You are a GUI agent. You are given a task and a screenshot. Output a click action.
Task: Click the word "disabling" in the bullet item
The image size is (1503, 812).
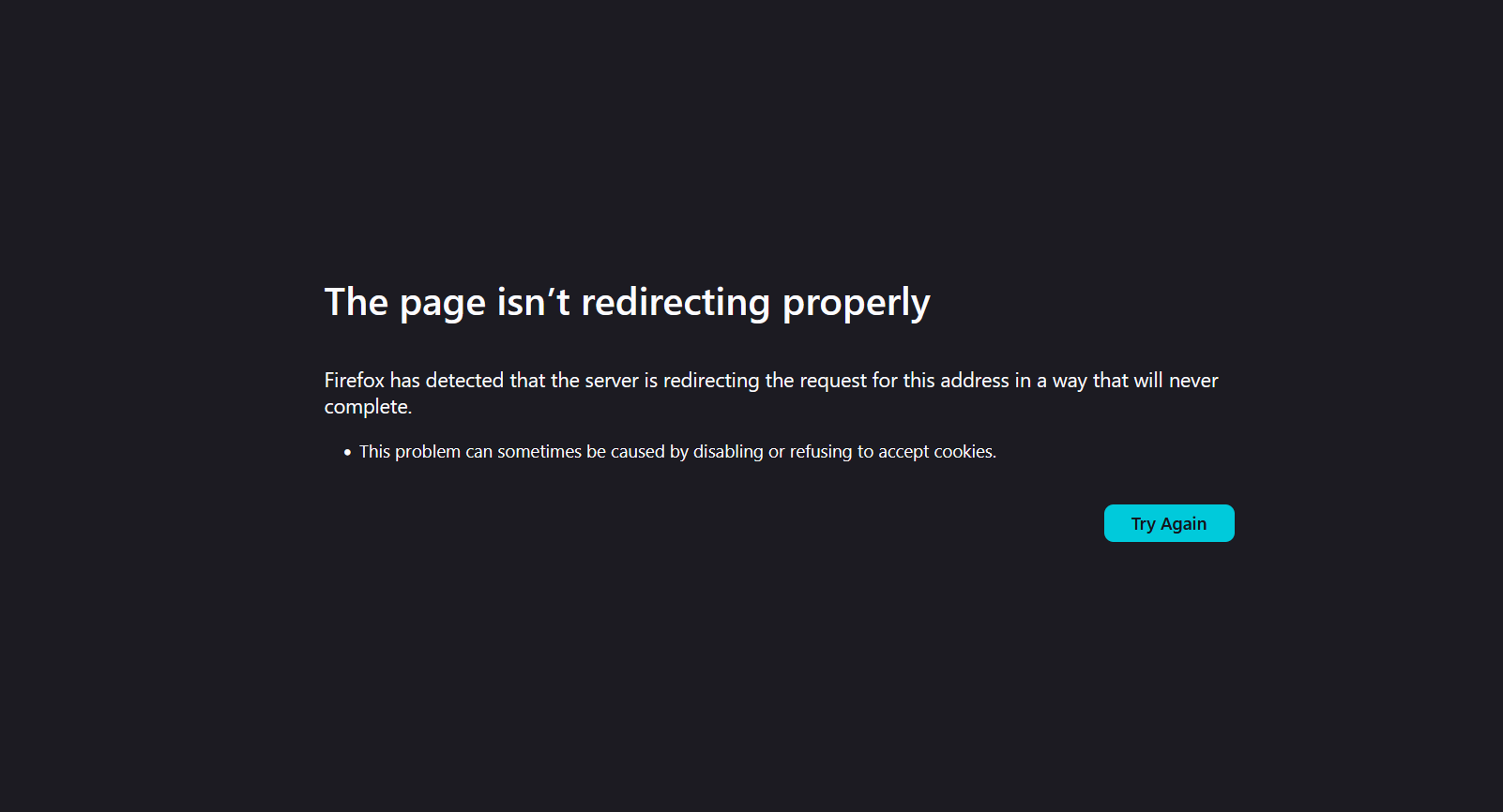(728, 452)
